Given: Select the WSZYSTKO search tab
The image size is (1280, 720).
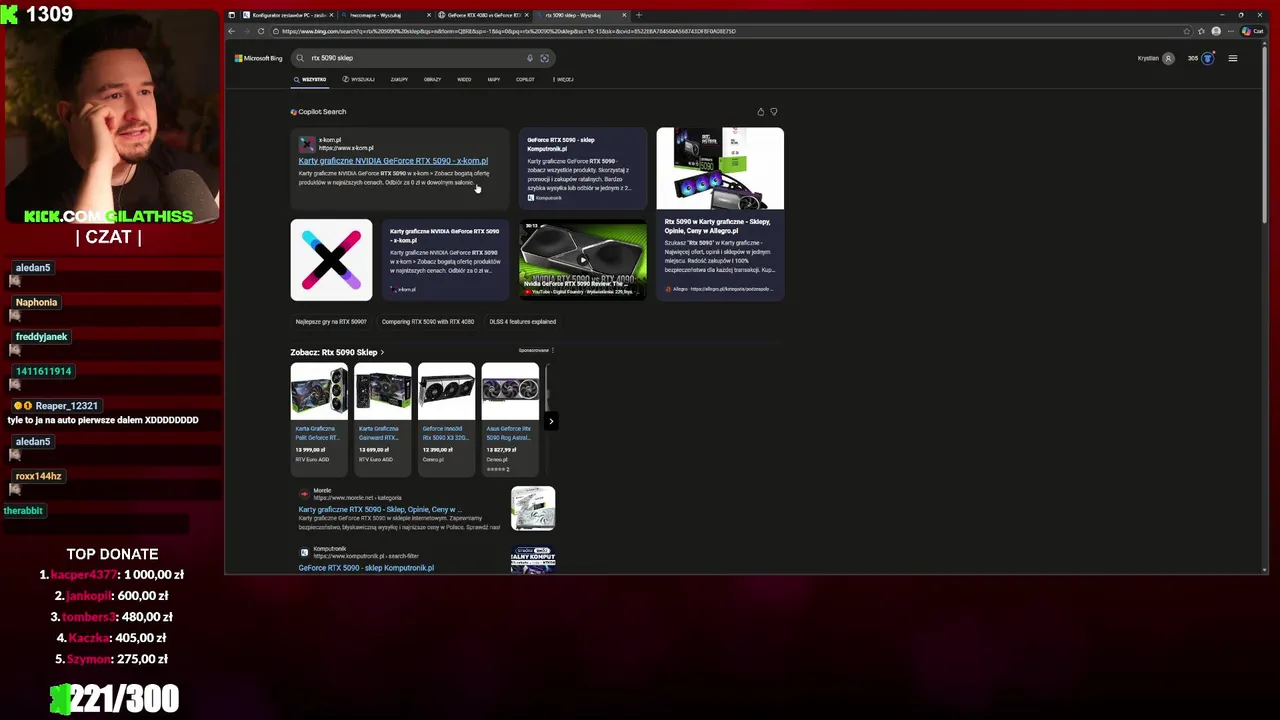Looking at the screenshot, I should [310, 79].
